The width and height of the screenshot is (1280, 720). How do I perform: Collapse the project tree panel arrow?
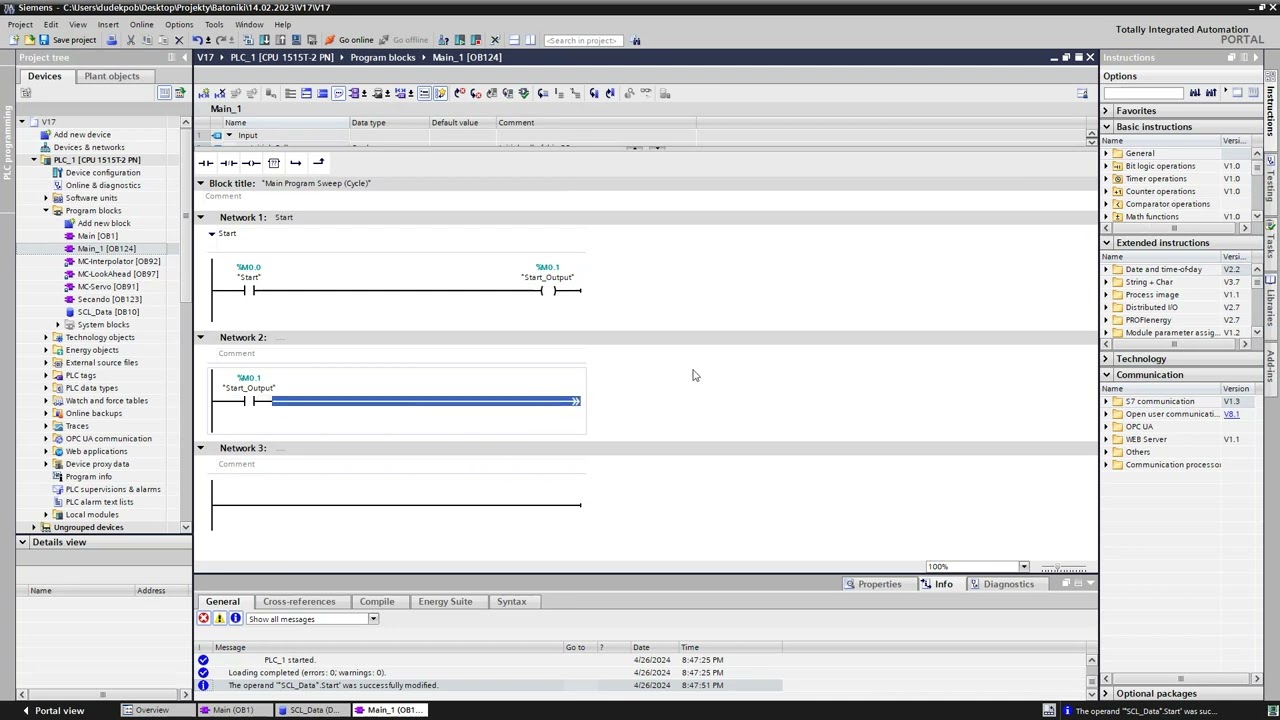pos(185,57)
